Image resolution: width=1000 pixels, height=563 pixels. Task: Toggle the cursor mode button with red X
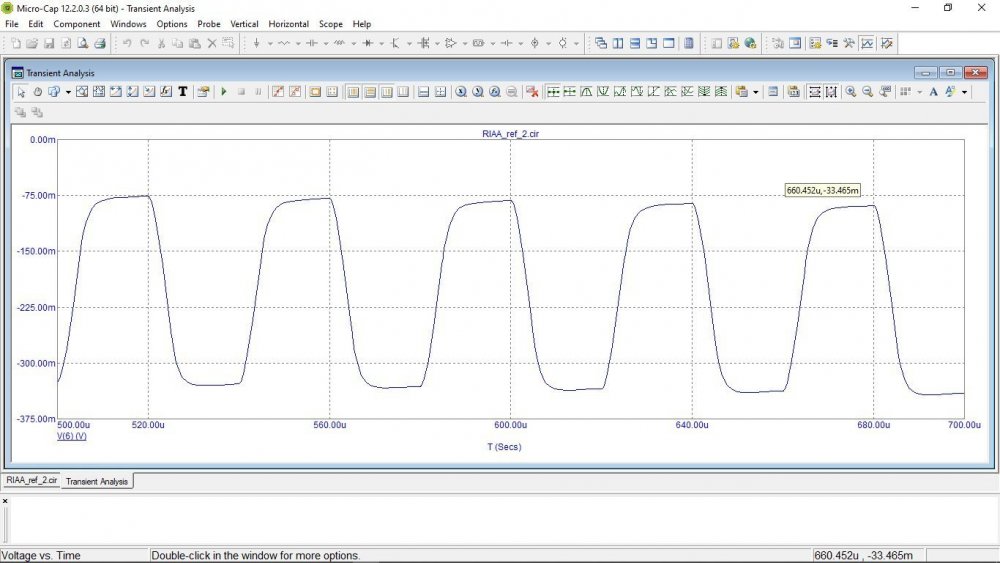532,92
